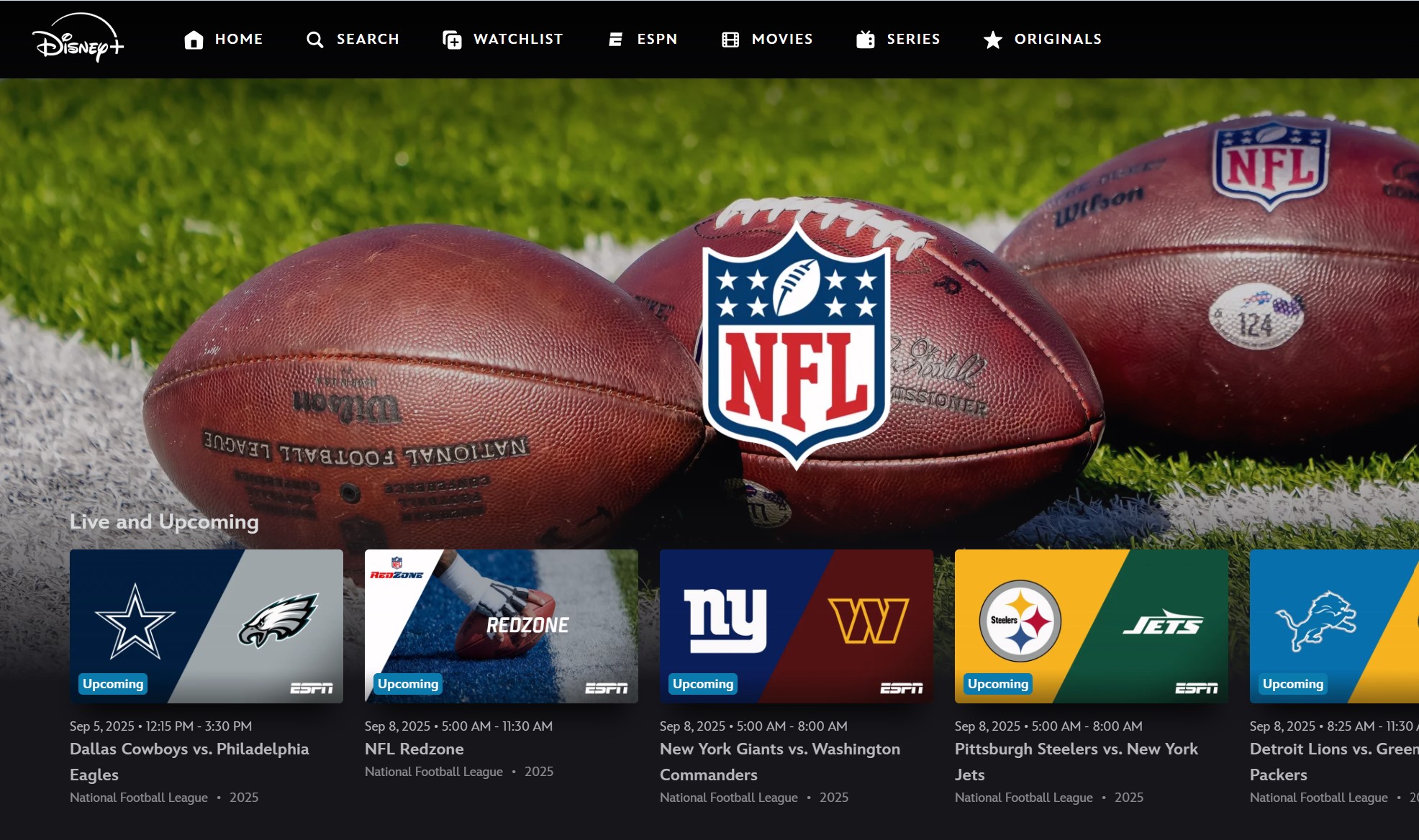The image size is (1419, 840).
Task: Select ESPN text in the nav bar
Action: coord(657,39)
